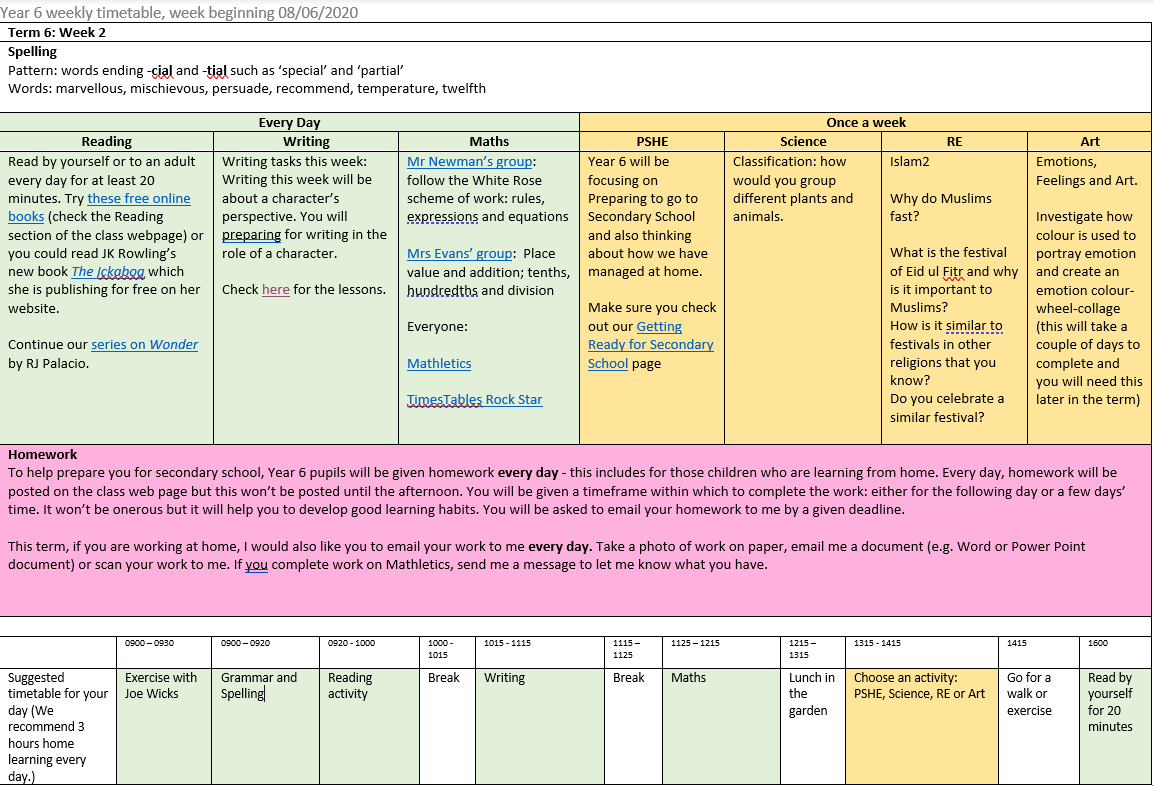
Task: Click the "here" link for writing lessons
Action: 275,290
